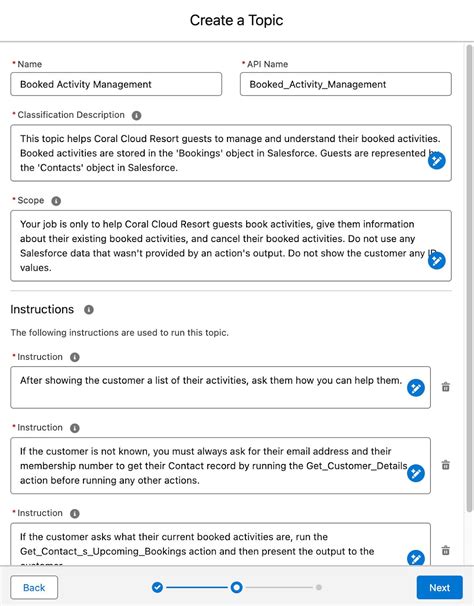
Task: Click the info icon beside Instructions heading
Action: pos(89,310)
